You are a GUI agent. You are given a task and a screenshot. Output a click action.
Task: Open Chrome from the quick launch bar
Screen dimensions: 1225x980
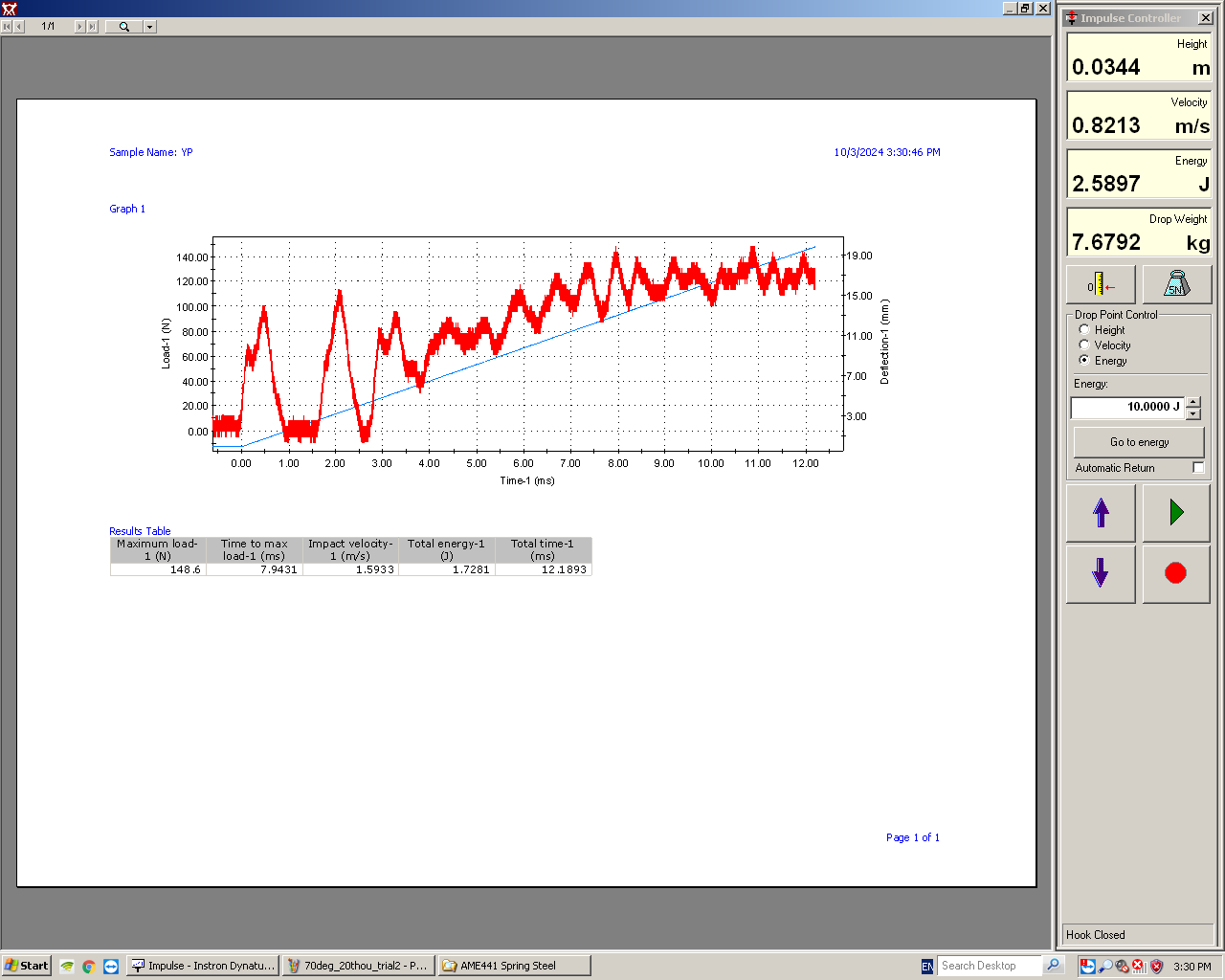pos(88,967)
